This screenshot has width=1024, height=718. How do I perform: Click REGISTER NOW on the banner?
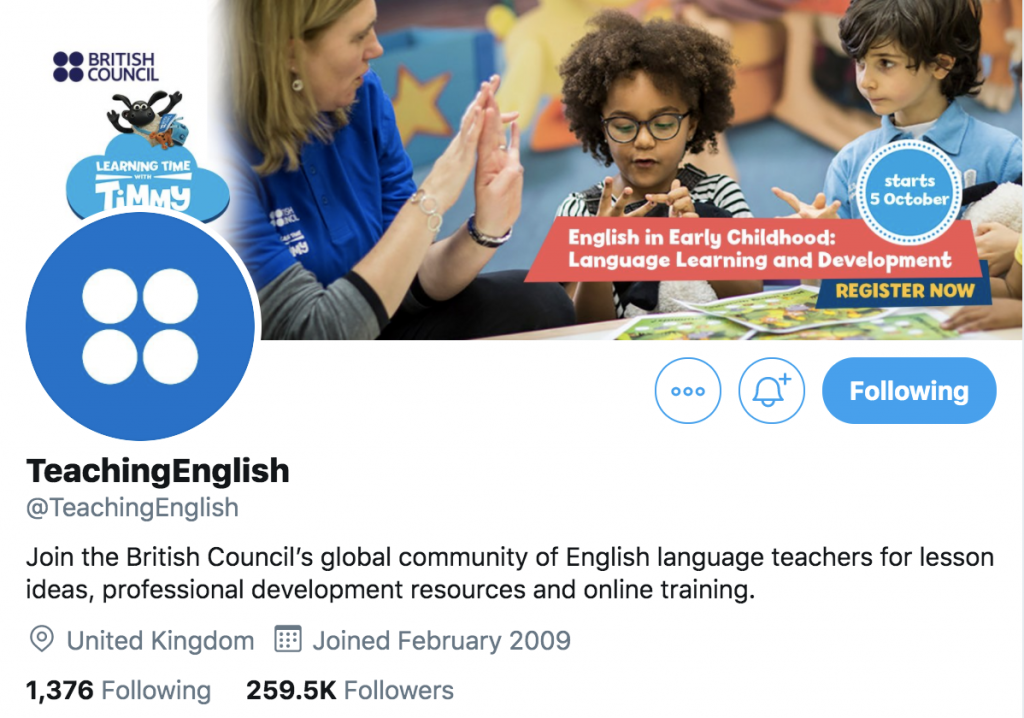pyautogui.click(x=904, y=291)
